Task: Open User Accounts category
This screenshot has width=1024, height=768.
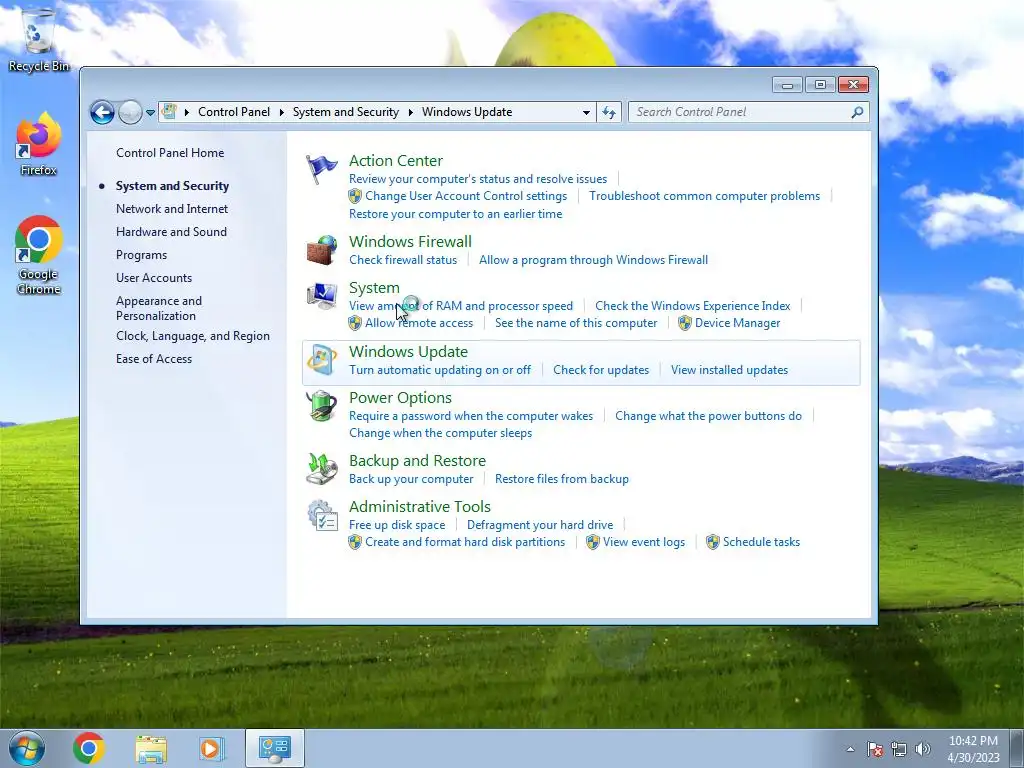Action: click(x=154, y=278)
